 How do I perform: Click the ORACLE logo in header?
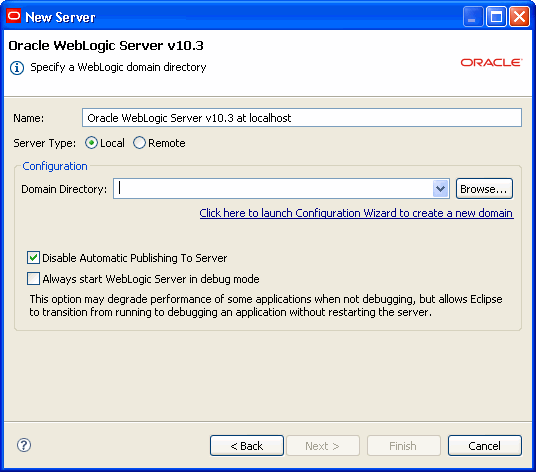pyautogui.click(x=491, y=63)
